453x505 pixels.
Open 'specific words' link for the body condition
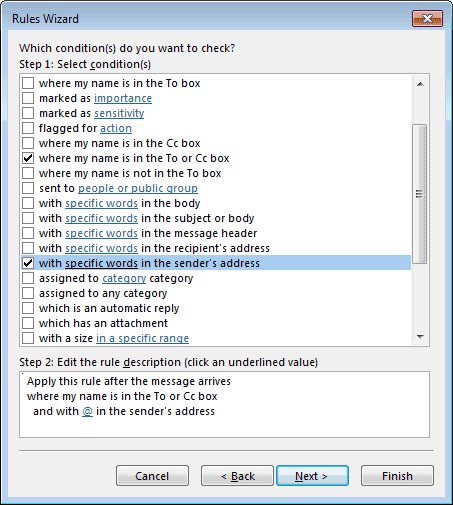point(101,203)
